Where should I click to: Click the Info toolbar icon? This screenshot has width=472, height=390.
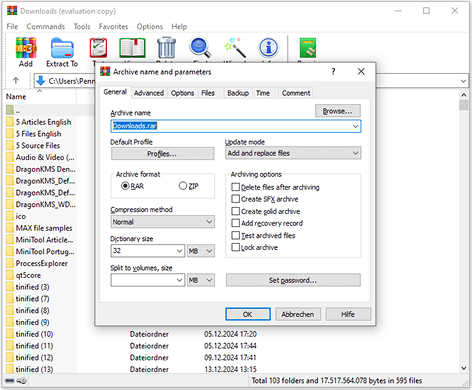click(268, 48)
